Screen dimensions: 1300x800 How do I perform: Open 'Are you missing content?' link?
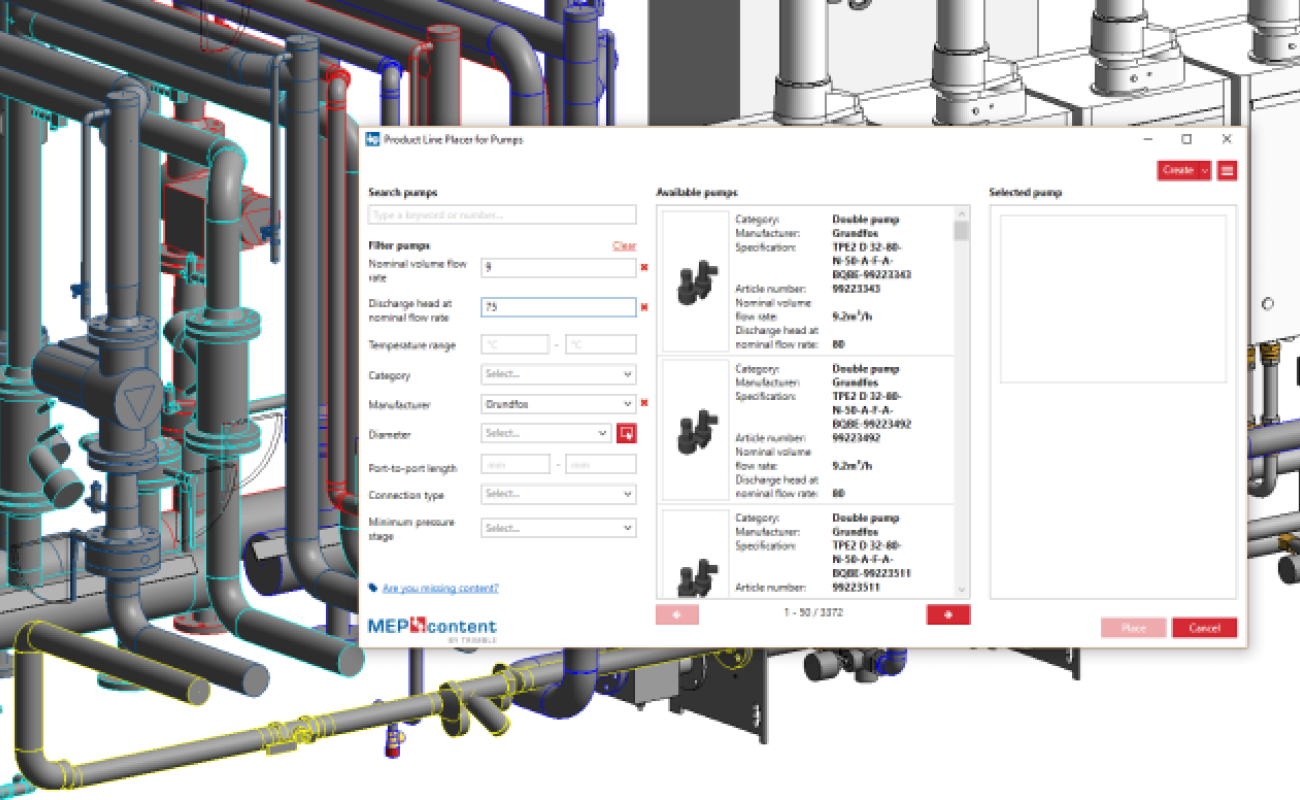tap(440, 588)
